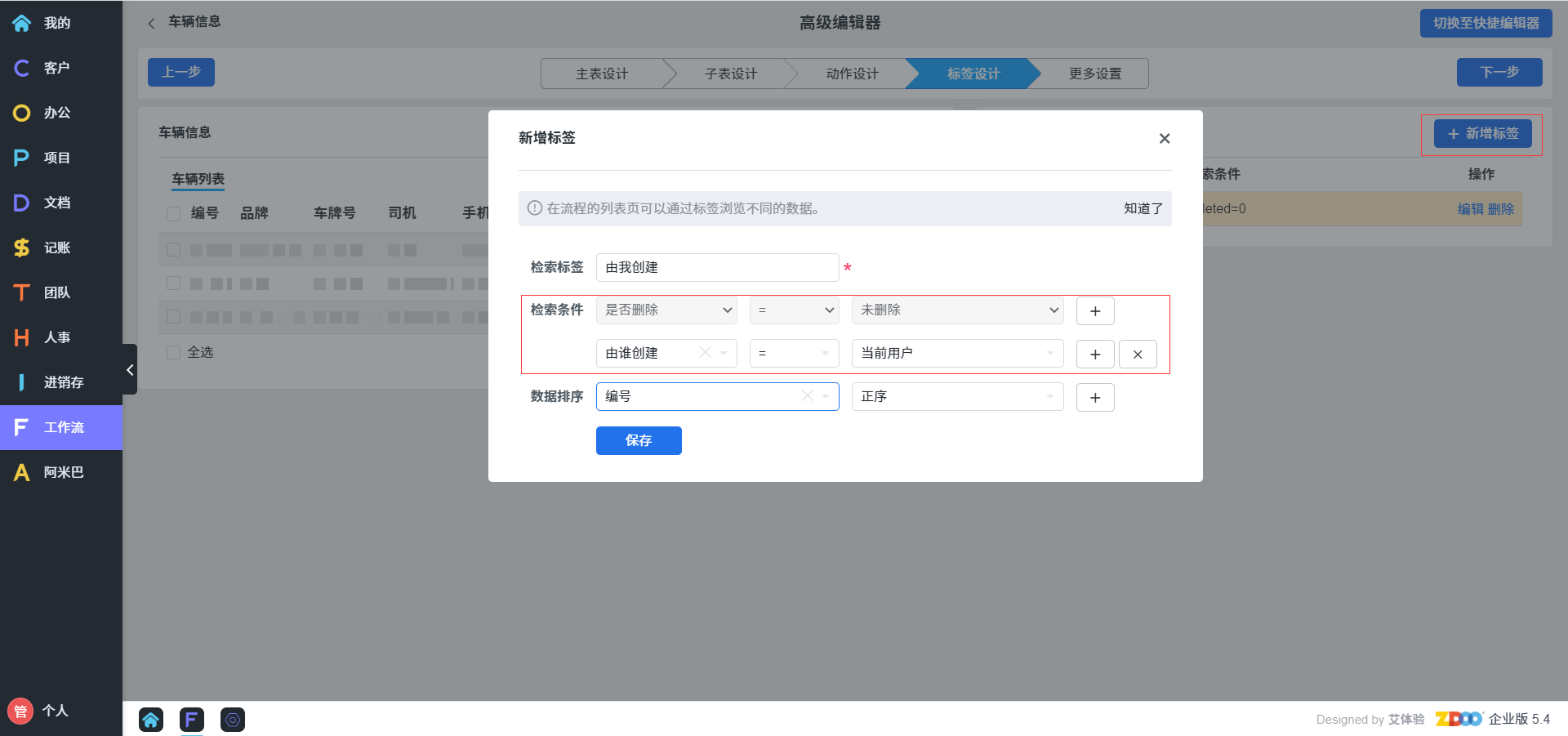Expand the 未删除 value dropdown

point(957,310)
